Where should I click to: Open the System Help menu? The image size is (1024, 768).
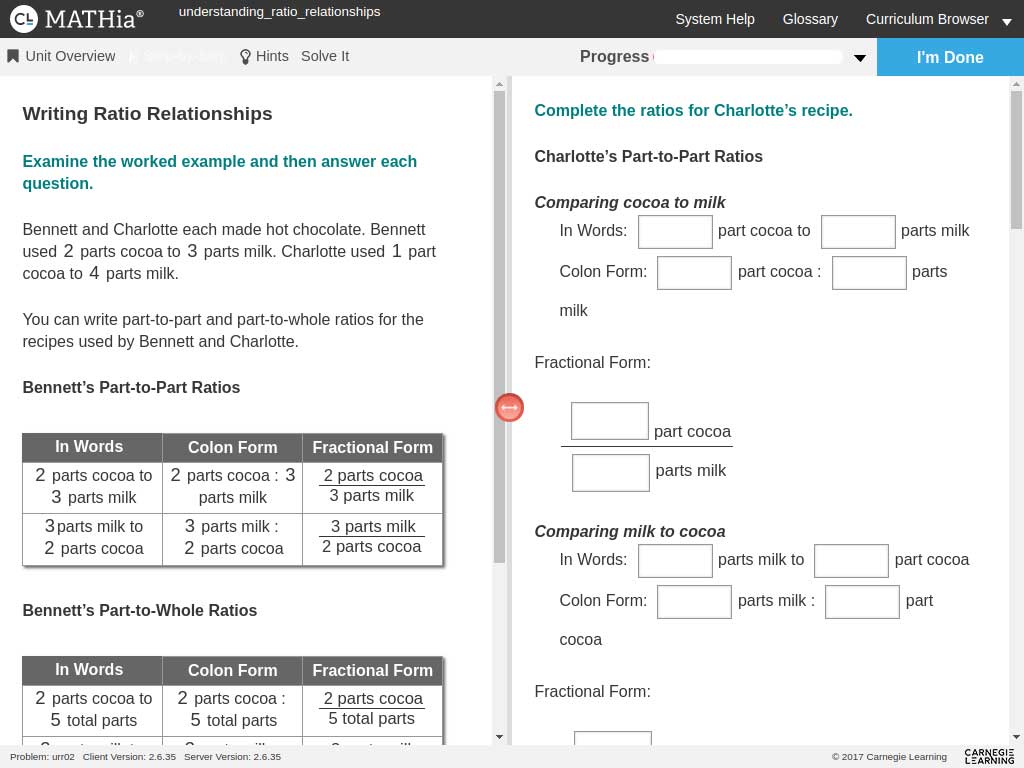coord(714,19)
